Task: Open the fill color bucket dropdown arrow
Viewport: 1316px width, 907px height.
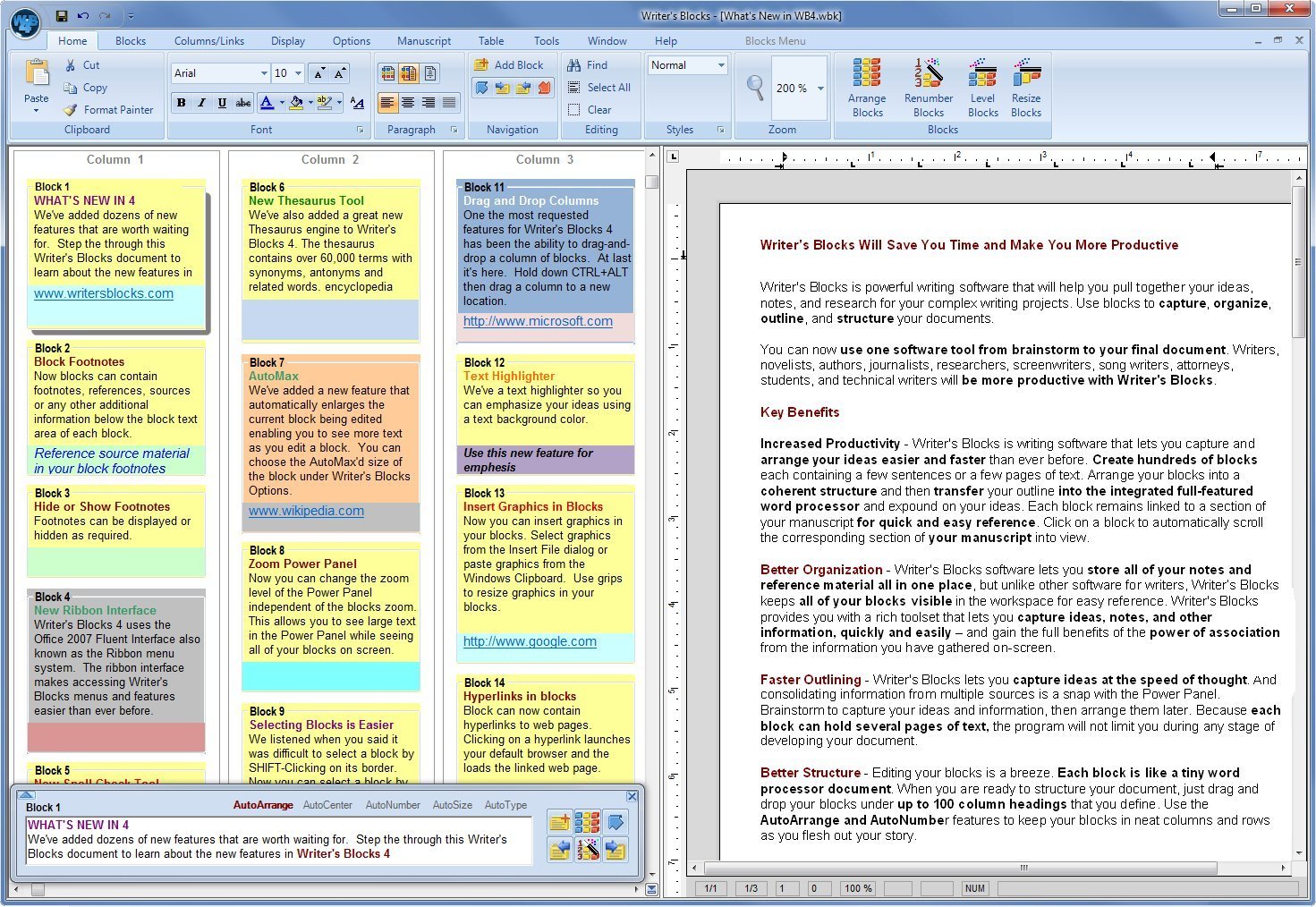Action: (x=310, y=103)
